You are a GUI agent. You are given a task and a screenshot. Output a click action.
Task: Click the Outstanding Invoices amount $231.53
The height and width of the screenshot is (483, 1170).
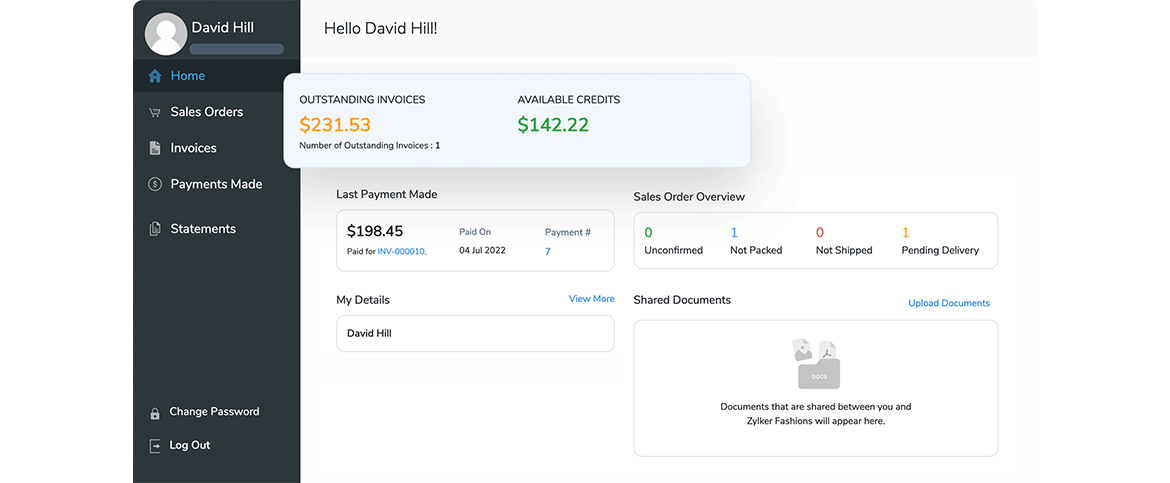[335, 125]
